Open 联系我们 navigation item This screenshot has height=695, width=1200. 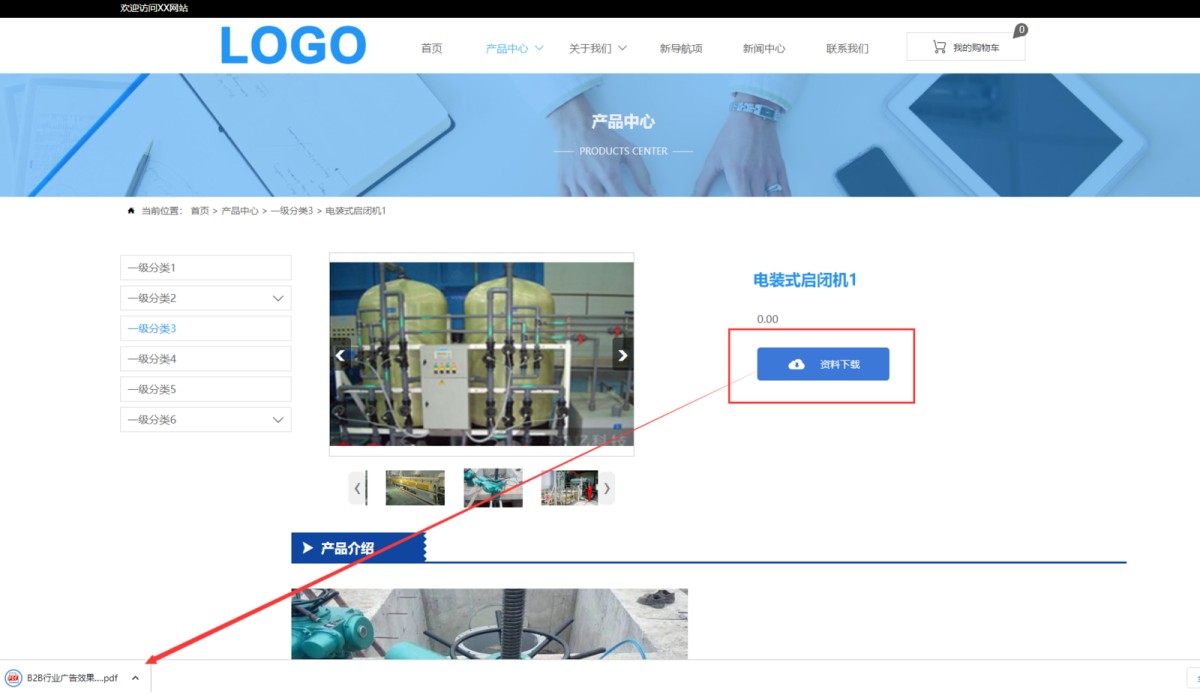(847, 48)
